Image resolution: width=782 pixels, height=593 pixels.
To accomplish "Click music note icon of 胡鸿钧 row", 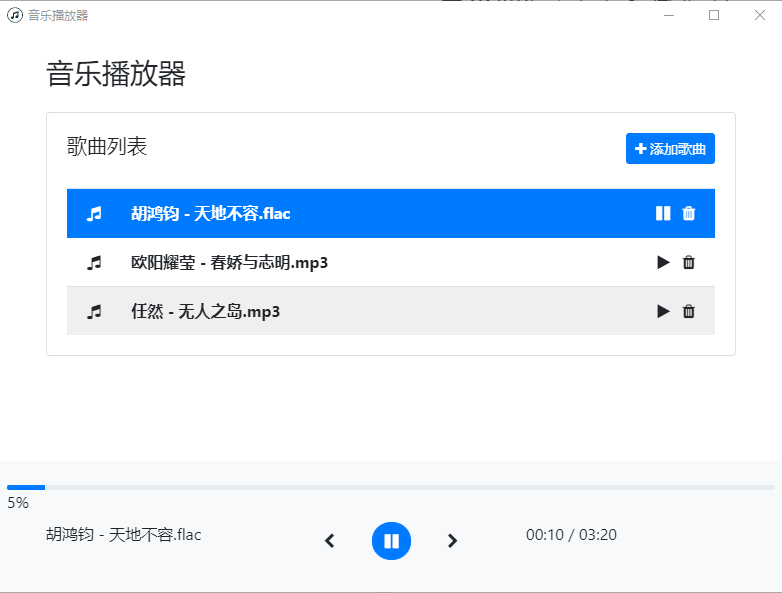I will [x=94, y=213].
